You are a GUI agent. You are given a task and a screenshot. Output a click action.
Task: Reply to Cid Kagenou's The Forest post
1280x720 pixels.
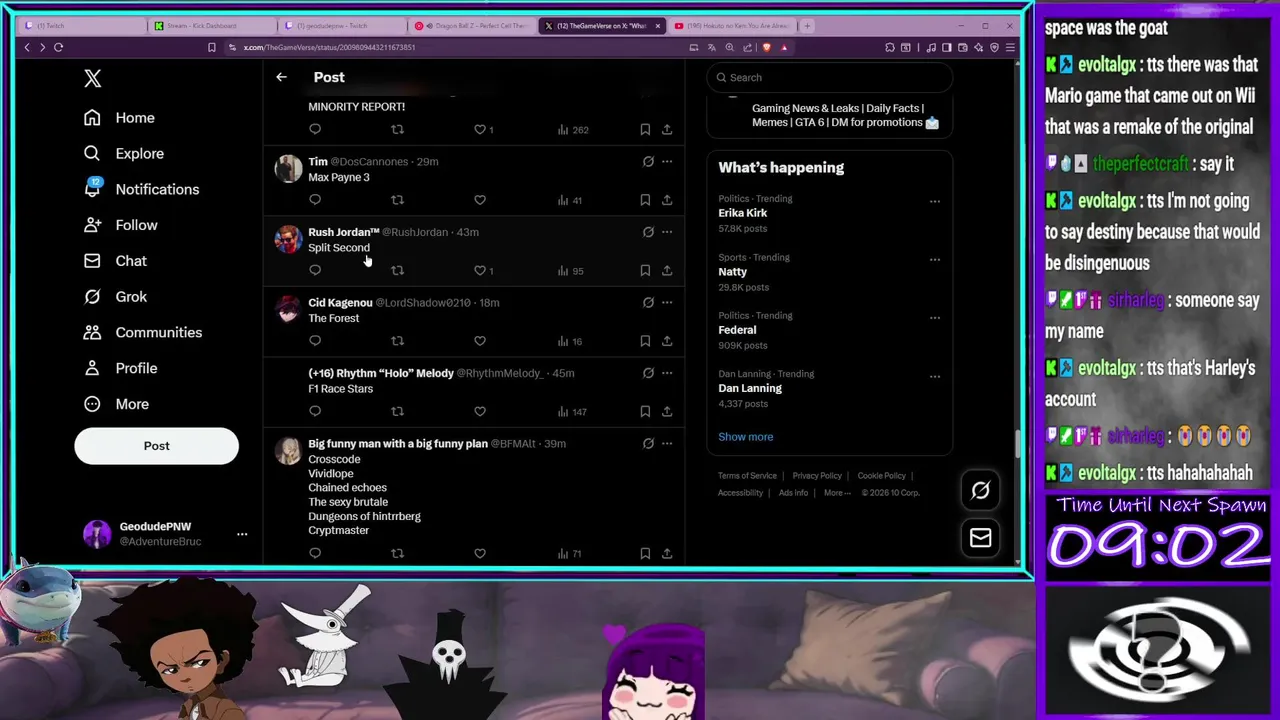point(315,341)
